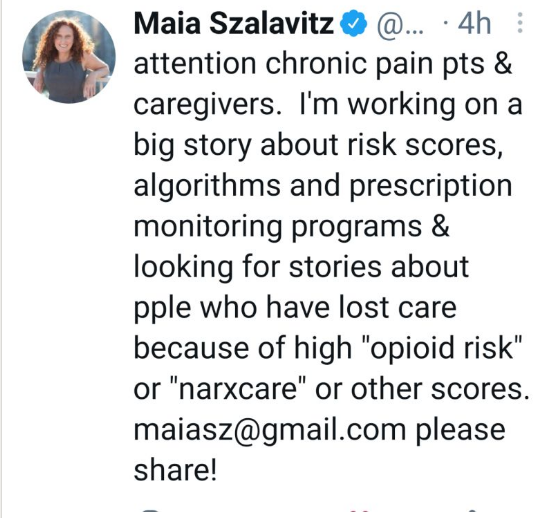The width and height of the screenshot is (551, 518).
Task: Click the blue verified badge
Action: coord(354,23)
